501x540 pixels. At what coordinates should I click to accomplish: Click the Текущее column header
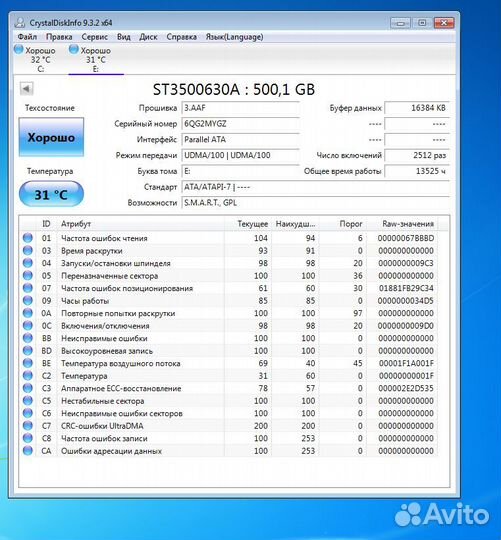(248, 224)
